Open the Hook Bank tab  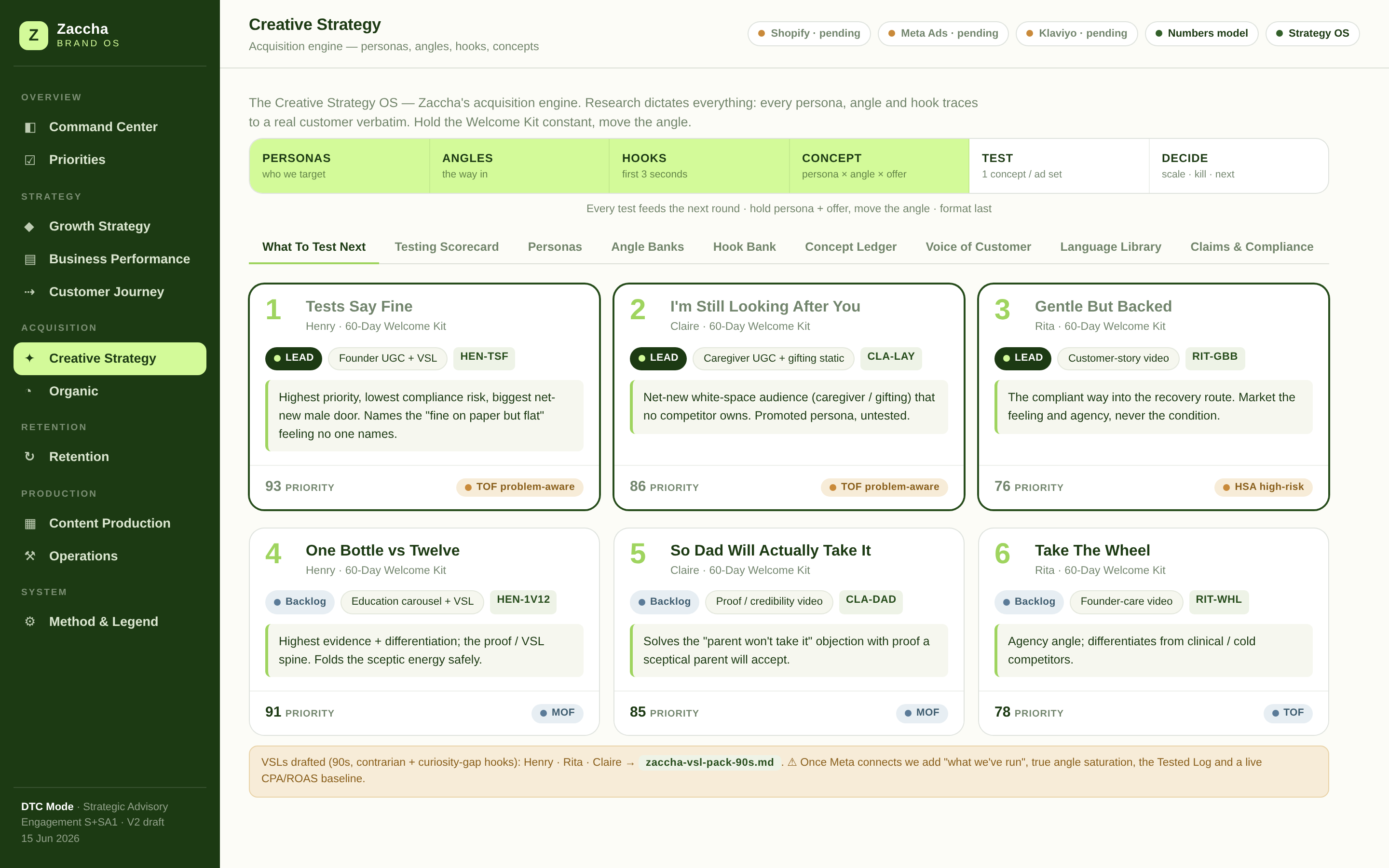pos(745,247)
